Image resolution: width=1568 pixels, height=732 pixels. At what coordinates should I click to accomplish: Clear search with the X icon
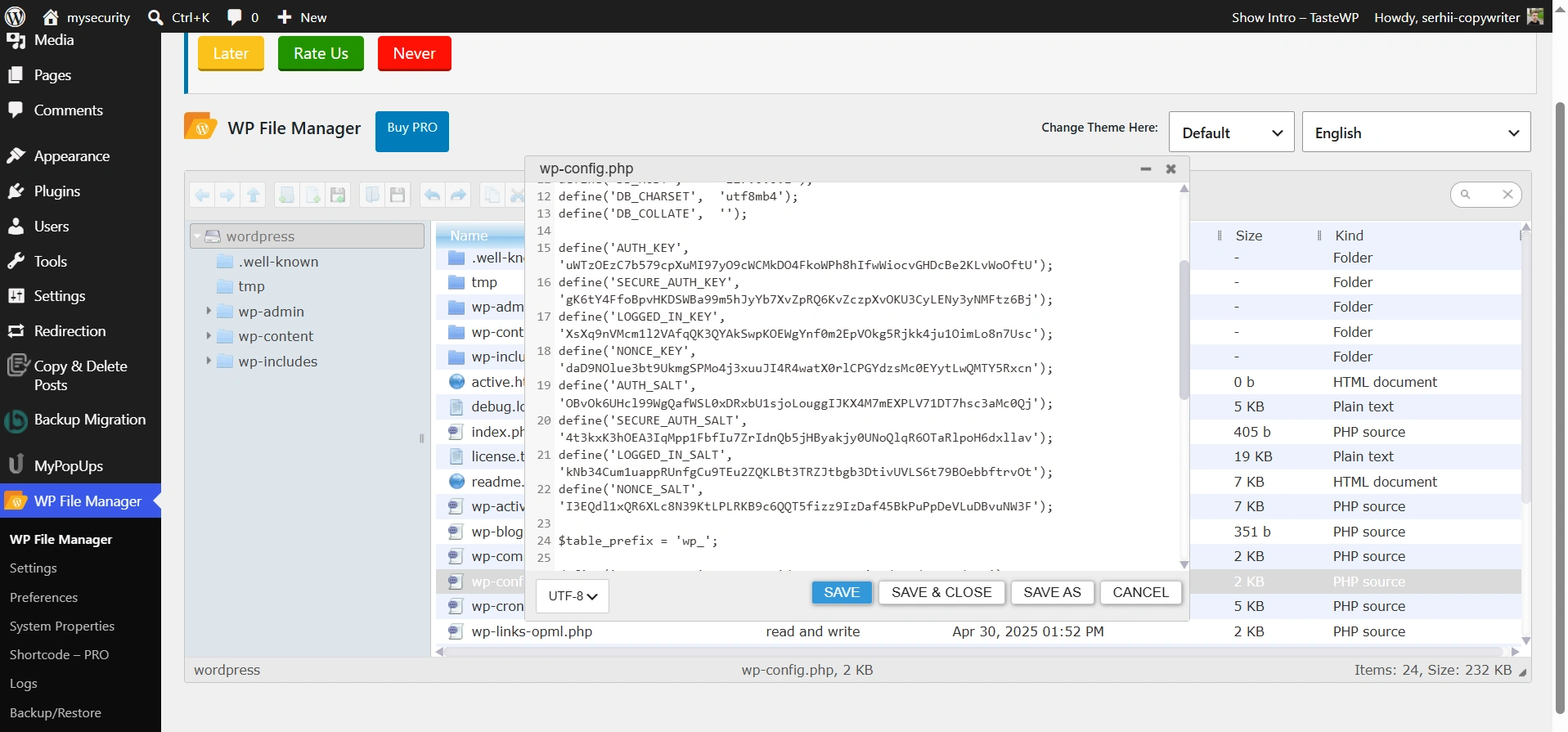tap(1507, 195)
